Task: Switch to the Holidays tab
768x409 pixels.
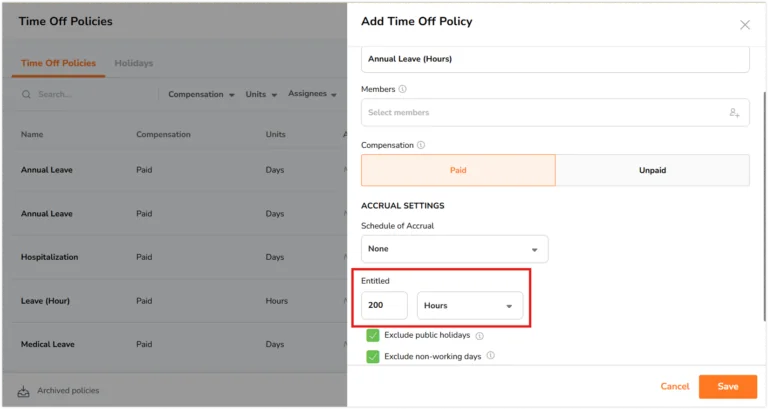Action: 134,63
